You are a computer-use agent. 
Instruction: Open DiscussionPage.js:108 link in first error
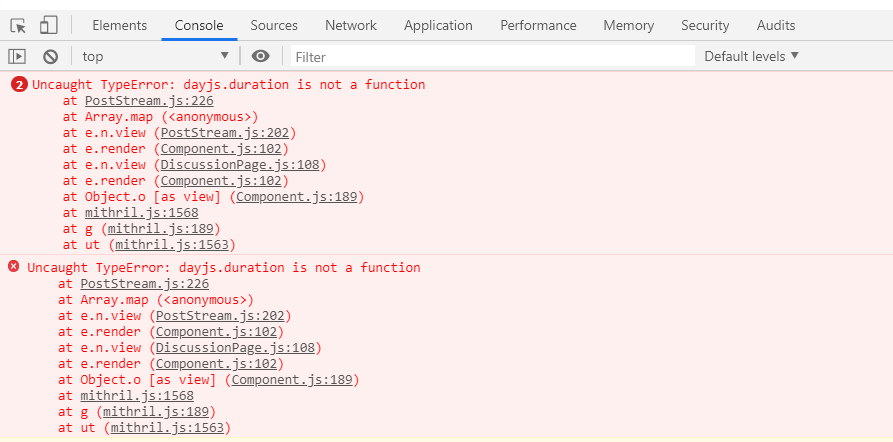[240, 165]
